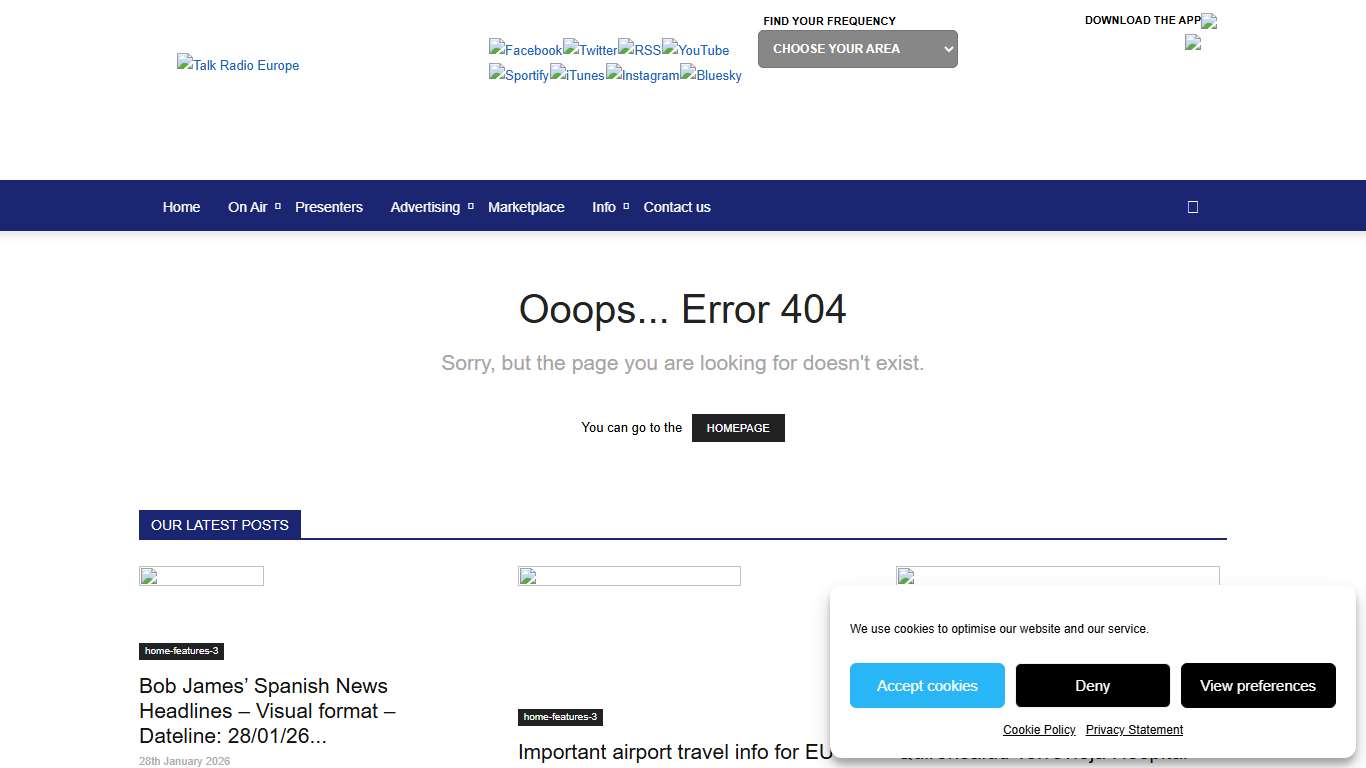The image size is (1366, 768).
Task: Accept cookies in the consent banner
Action: pyautogui.click(x=927, y=686)
